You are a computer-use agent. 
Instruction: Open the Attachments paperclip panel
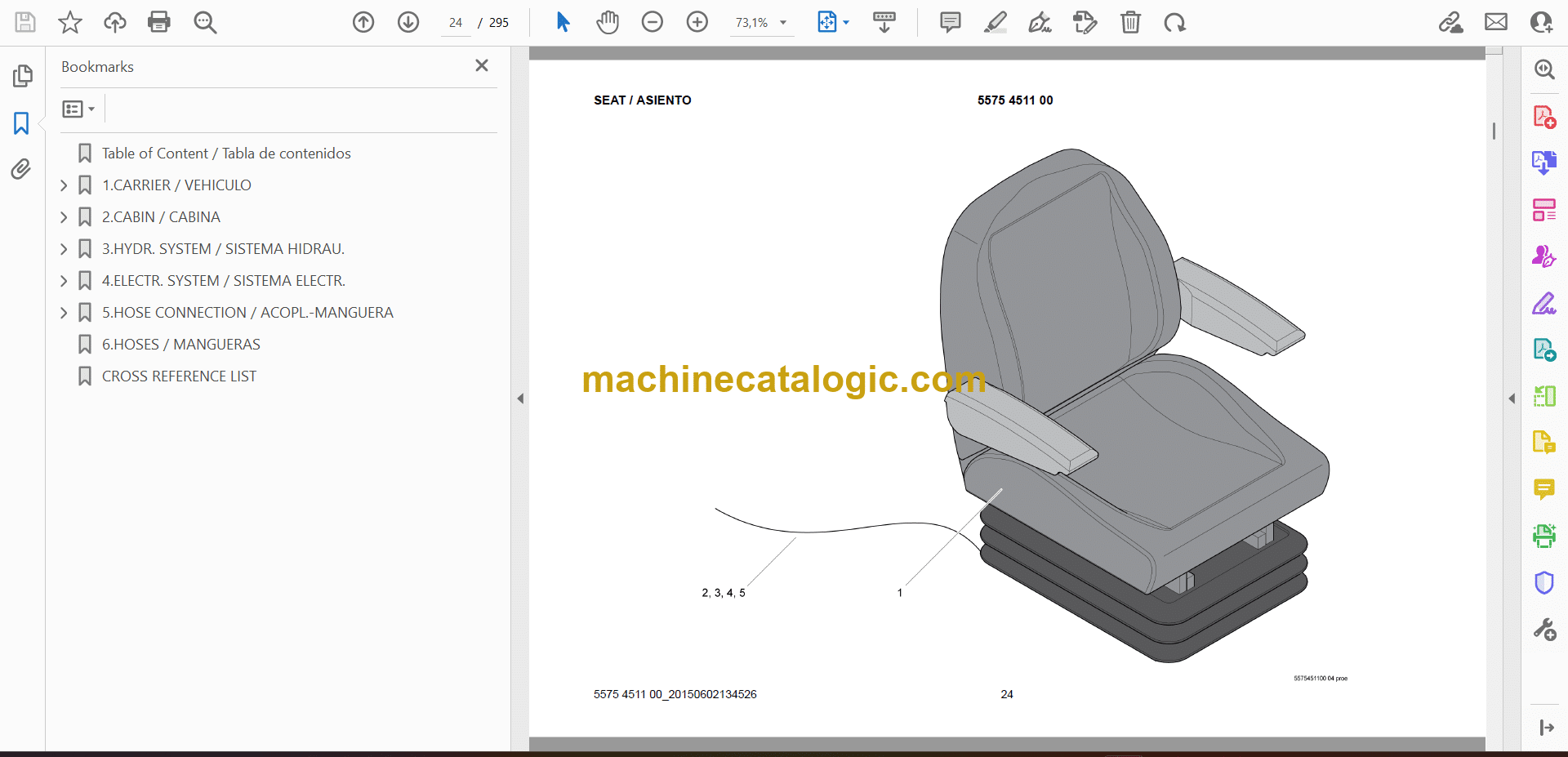tap(21, 169)
